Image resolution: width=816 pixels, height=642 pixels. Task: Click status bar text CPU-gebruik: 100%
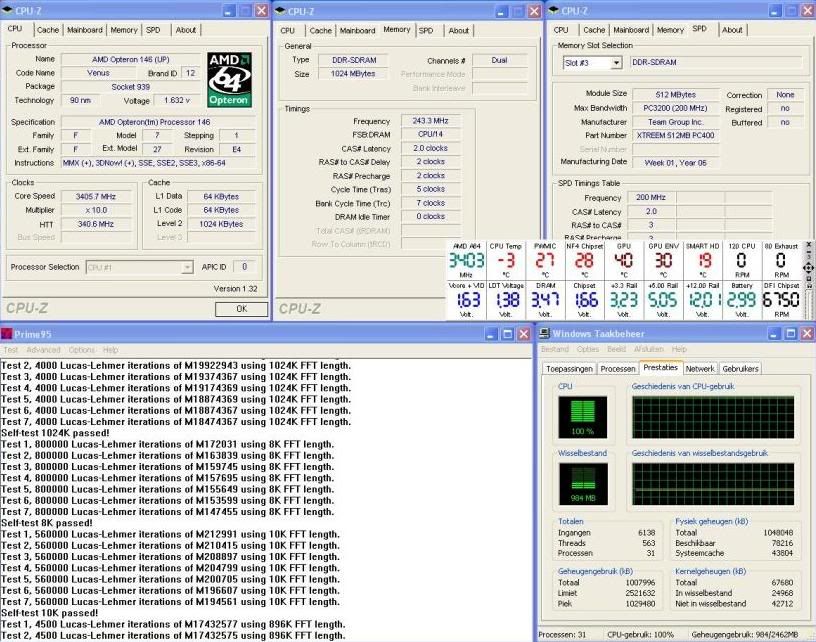[x=640, y=635]
